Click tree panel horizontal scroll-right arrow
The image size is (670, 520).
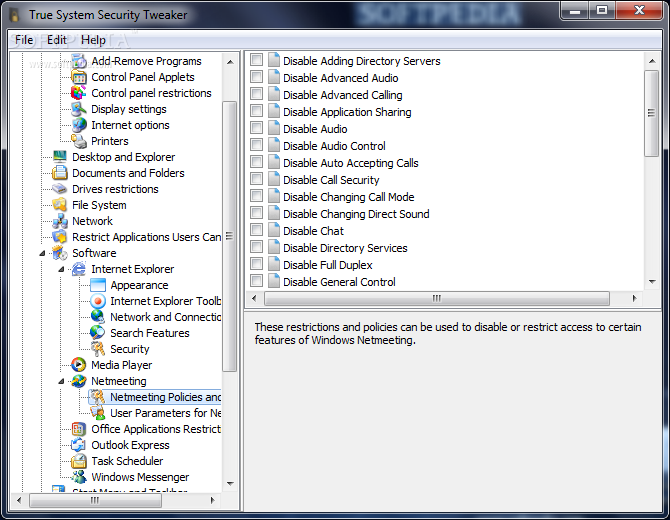(212, 500)
